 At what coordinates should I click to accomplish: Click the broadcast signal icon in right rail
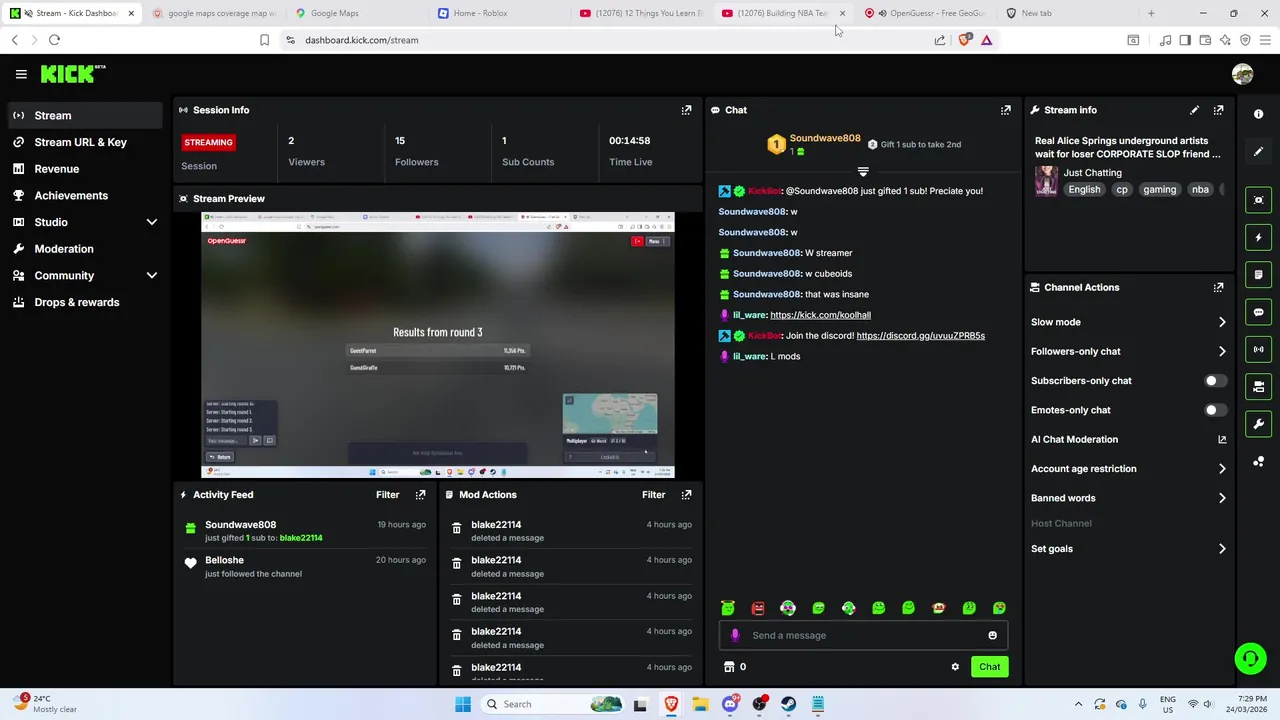pyautogui.click(x=1259, y=349)
